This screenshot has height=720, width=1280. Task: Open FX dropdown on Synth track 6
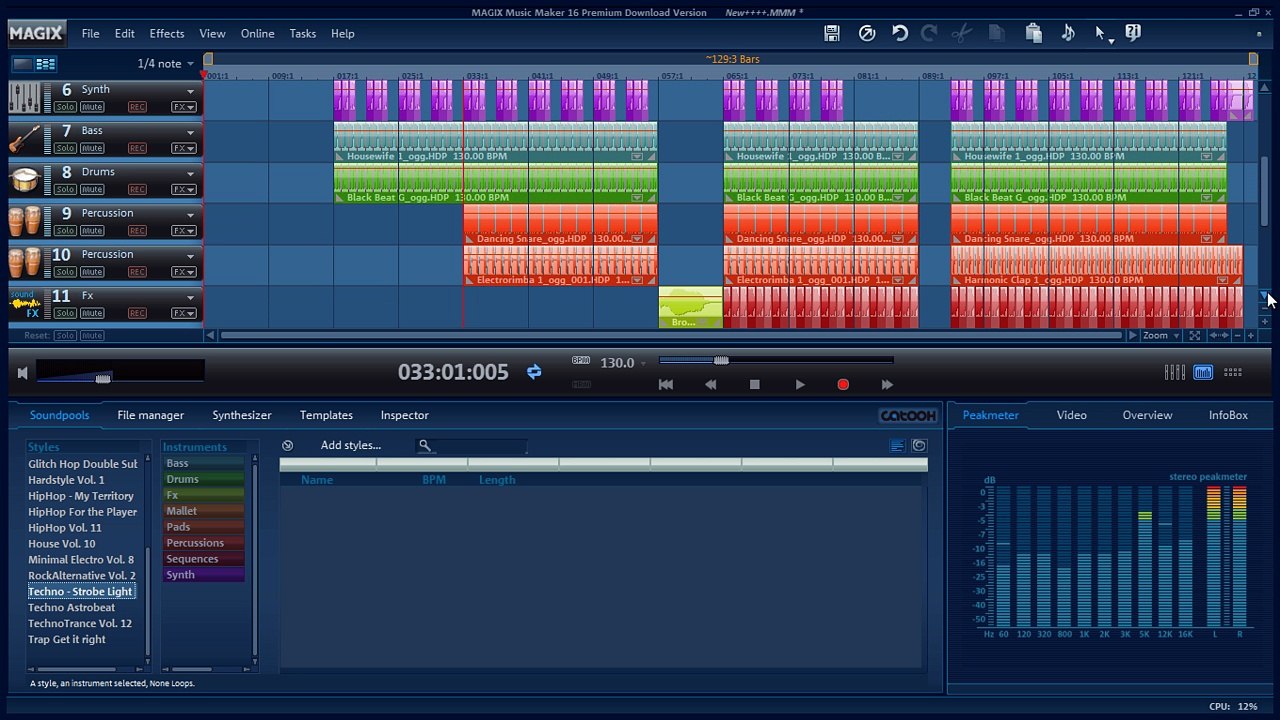click(183, 107)
